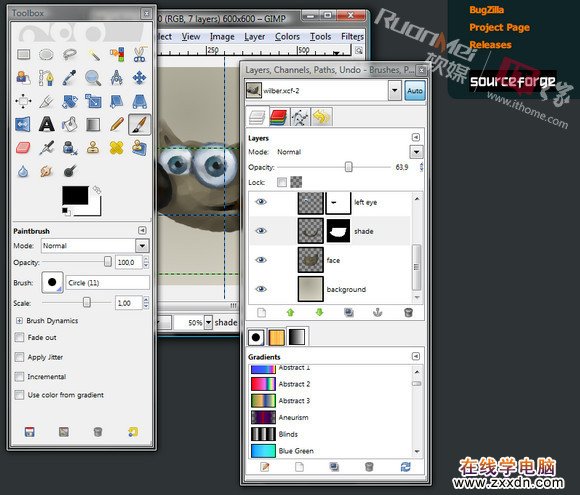Open the Tools menu
The height and width of the screenshot is (495, 580).
[x=320, y=37]
